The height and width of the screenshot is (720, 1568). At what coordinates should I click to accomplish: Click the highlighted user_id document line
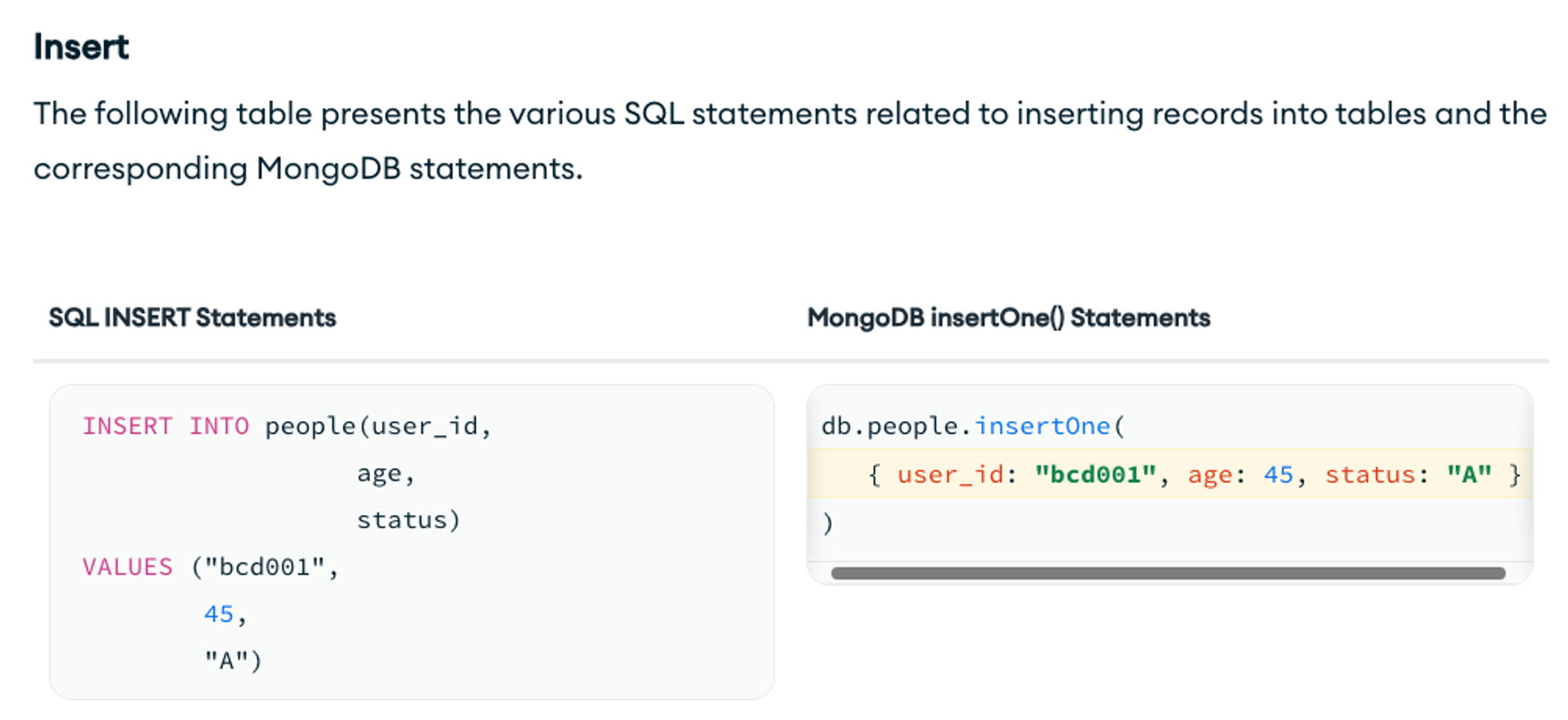pyautogui.click(x=1170, y=474)
